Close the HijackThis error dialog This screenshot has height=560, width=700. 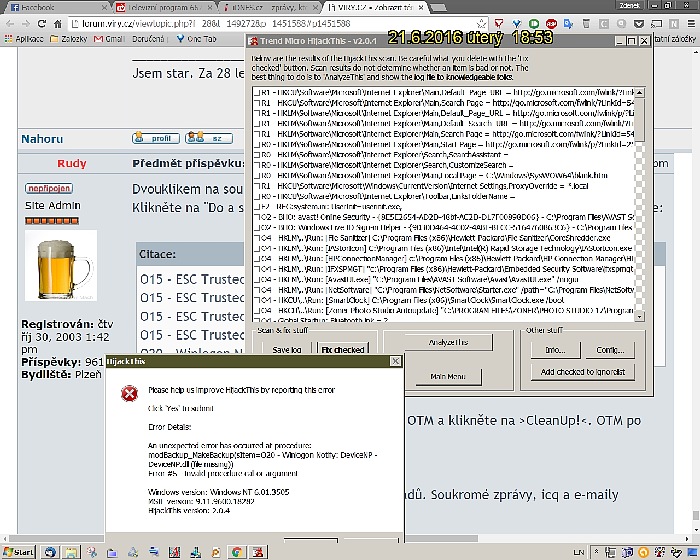point(395,361)
